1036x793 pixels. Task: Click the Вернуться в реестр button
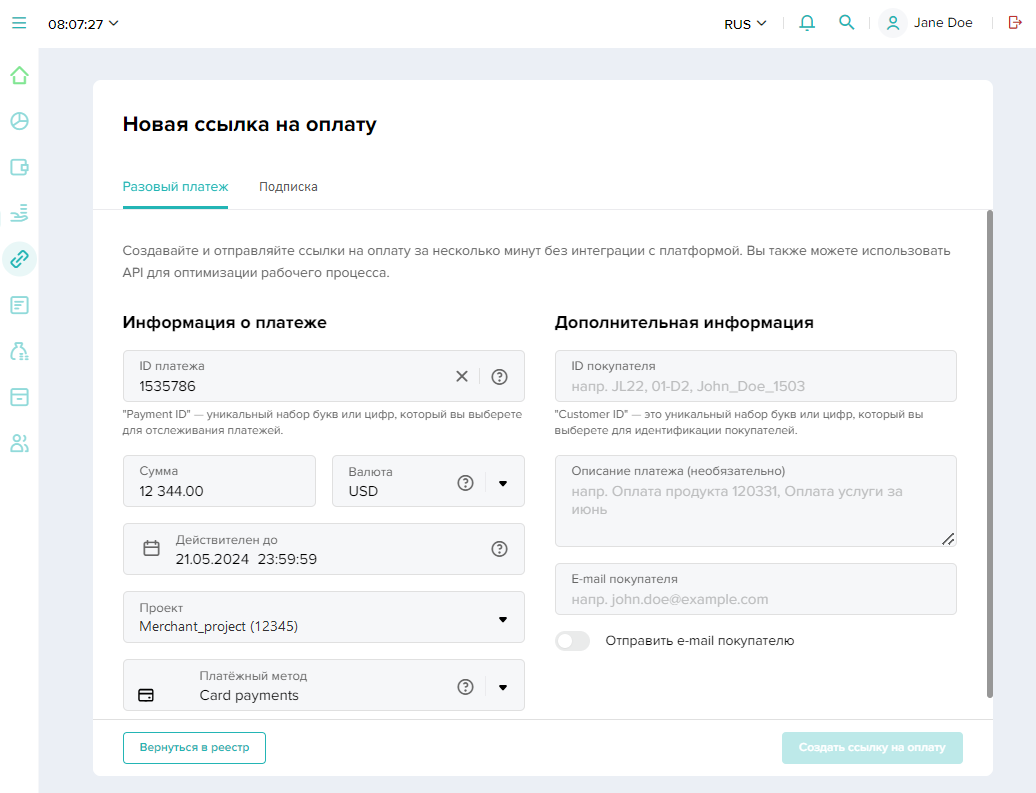pos(194,748)
